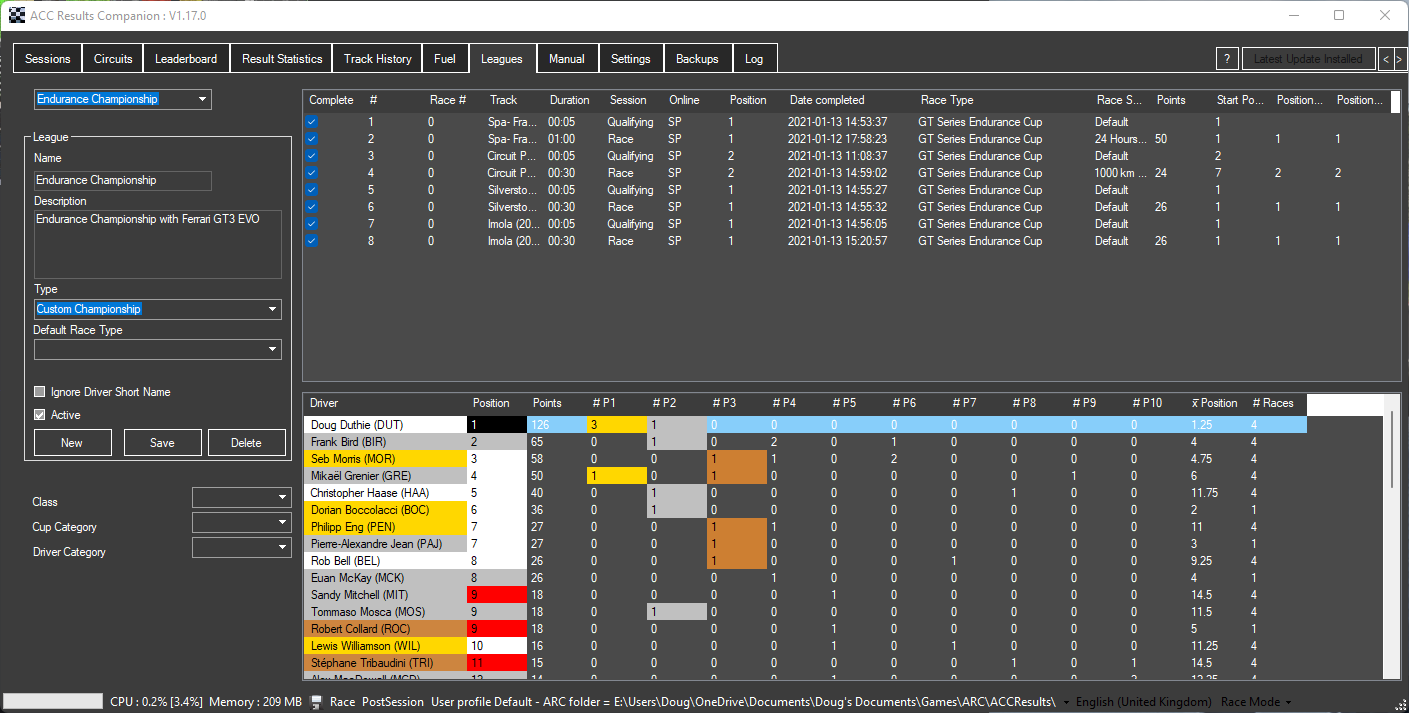Click the Save league button

coord(162,443)
